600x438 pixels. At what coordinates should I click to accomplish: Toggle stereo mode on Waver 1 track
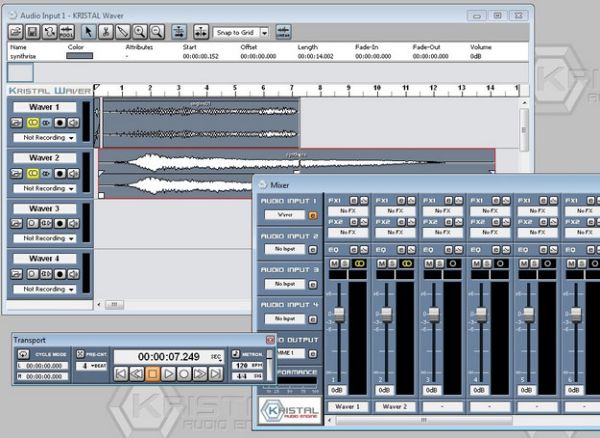(x=33, y=123)
